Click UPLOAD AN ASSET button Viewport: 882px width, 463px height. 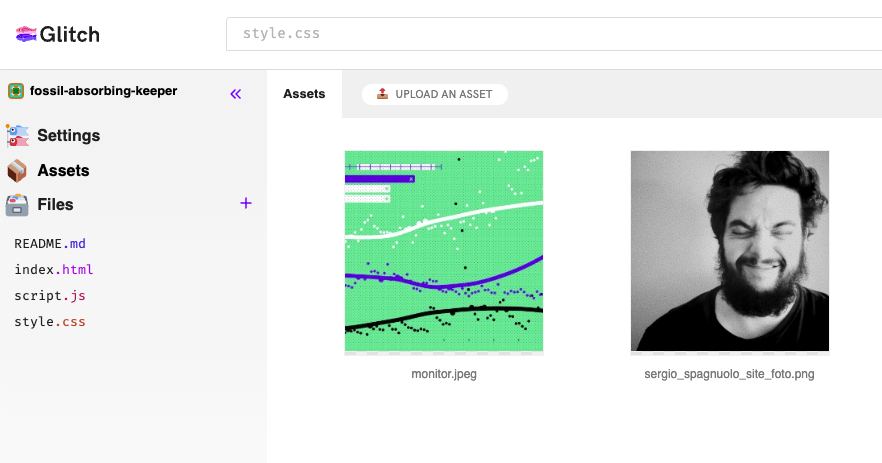[x=435, y=94]
